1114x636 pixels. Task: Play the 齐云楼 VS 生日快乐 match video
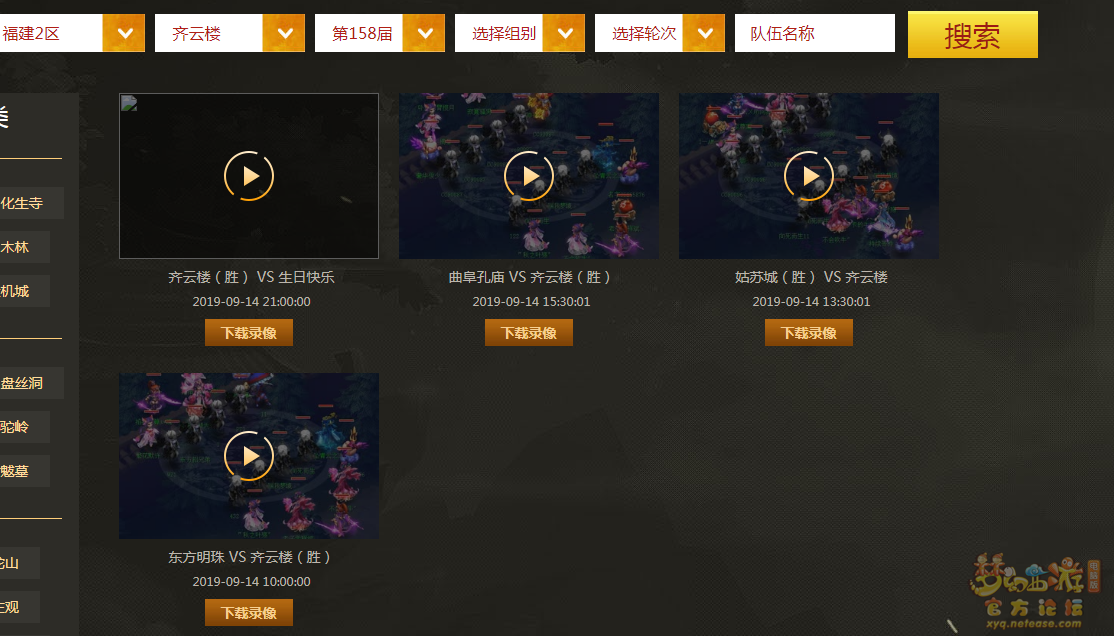[249, 176]
